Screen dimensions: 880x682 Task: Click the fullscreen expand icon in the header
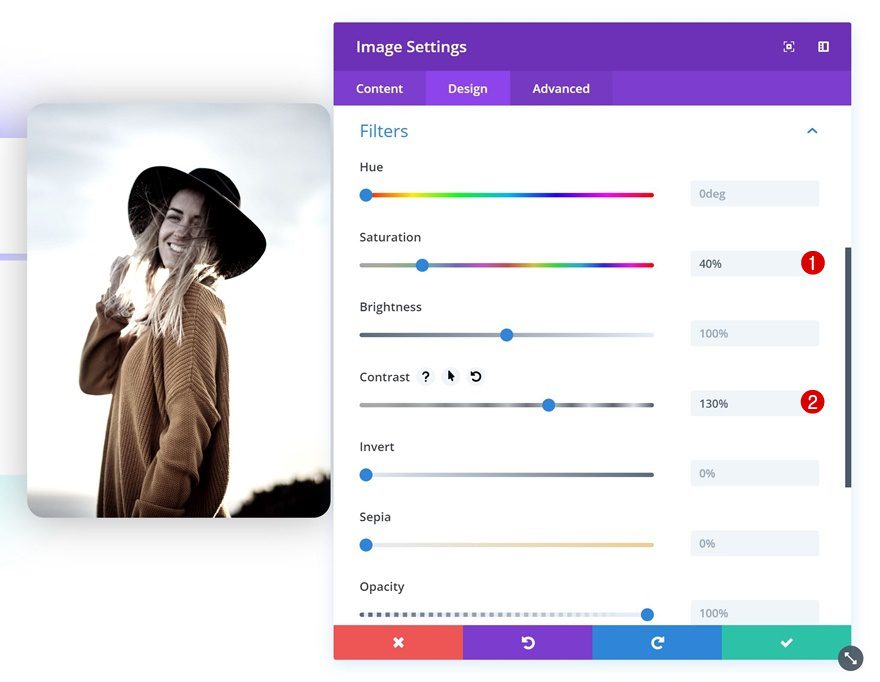(x=789, y=46)
